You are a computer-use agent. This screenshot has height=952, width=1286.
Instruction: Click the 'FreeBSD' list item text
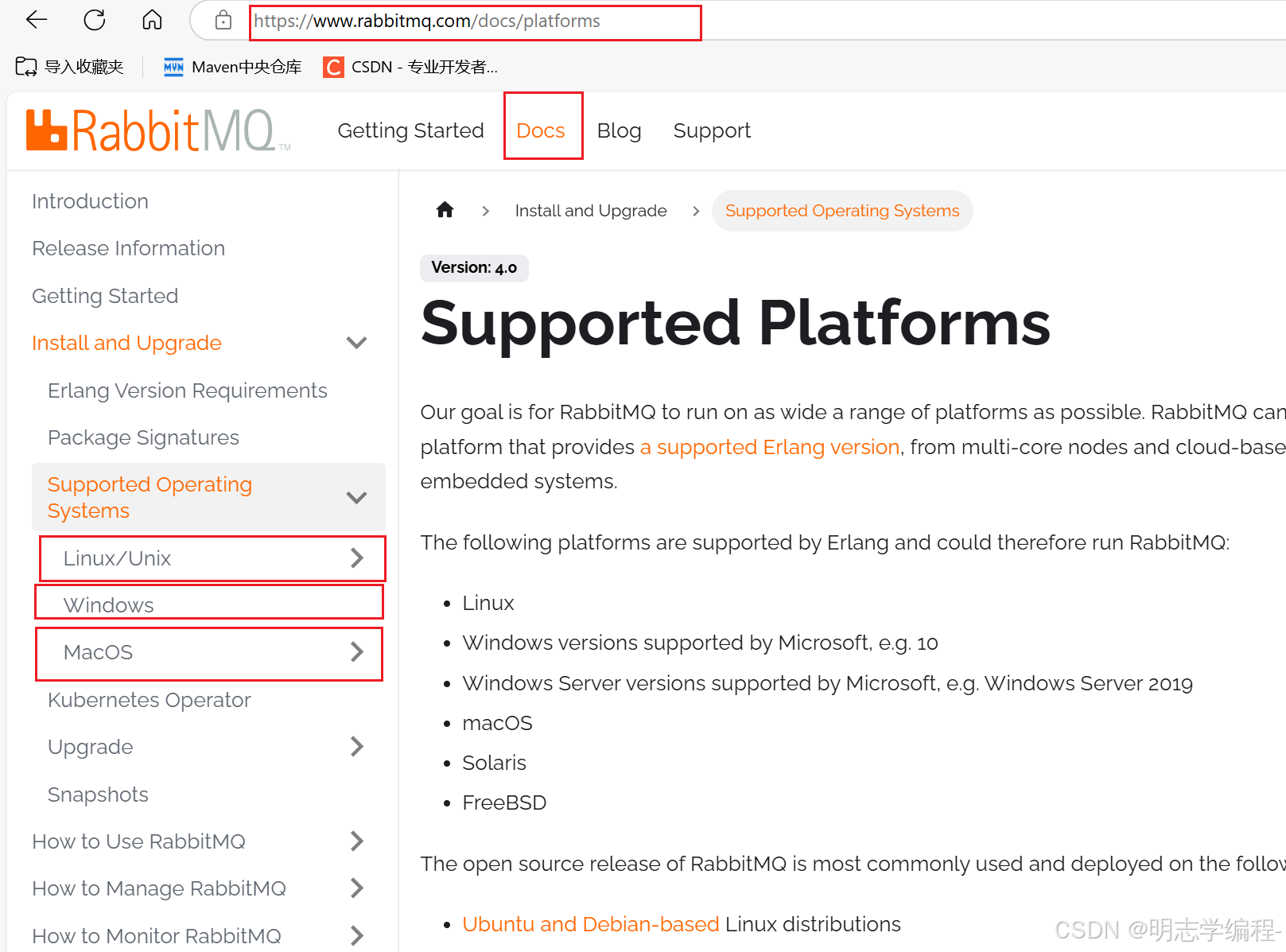click(x=504, y=802)
